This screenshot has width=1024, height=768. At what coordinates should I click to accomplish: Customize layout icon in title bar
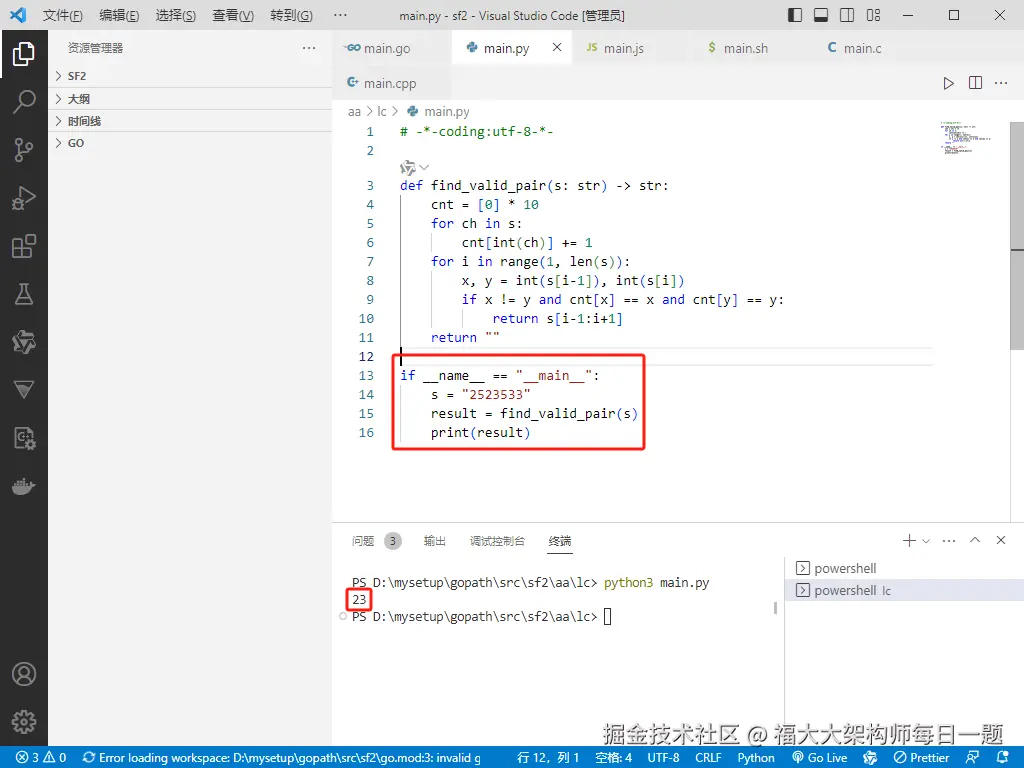pos(873,15)
